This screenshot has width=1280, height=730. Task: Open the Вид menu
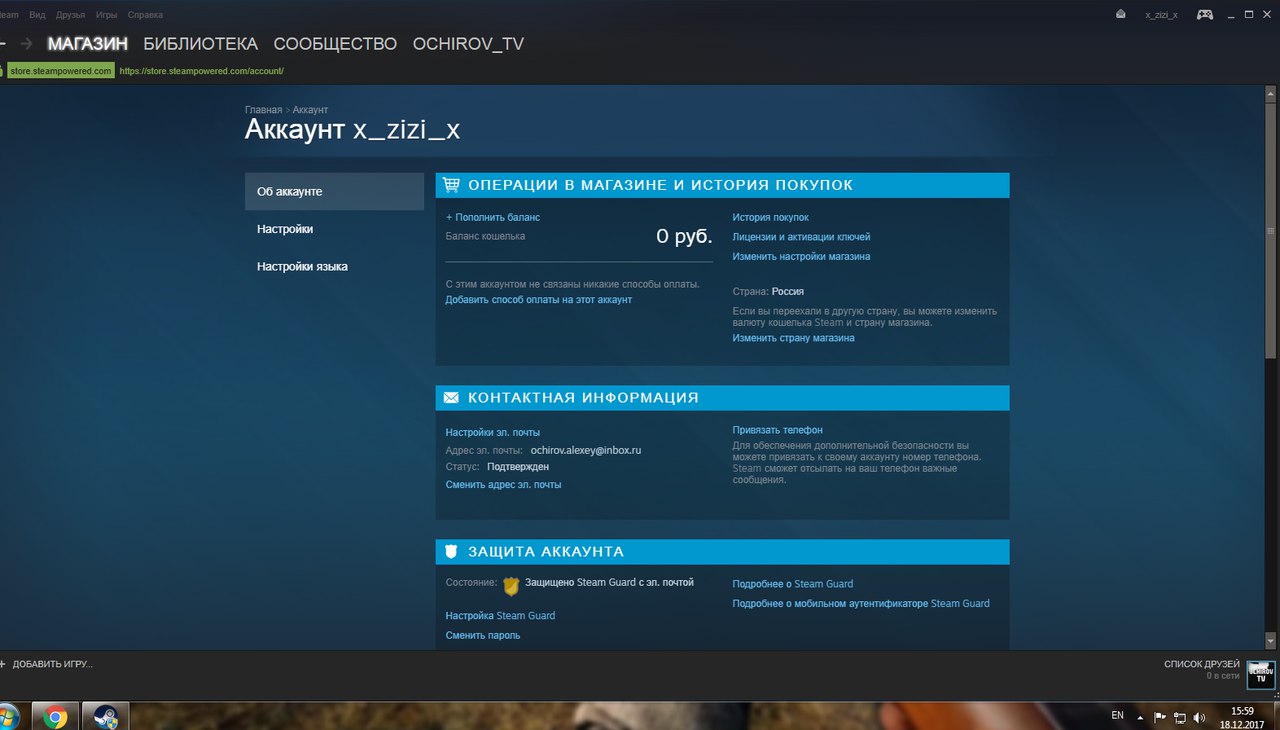coord(38,15)
